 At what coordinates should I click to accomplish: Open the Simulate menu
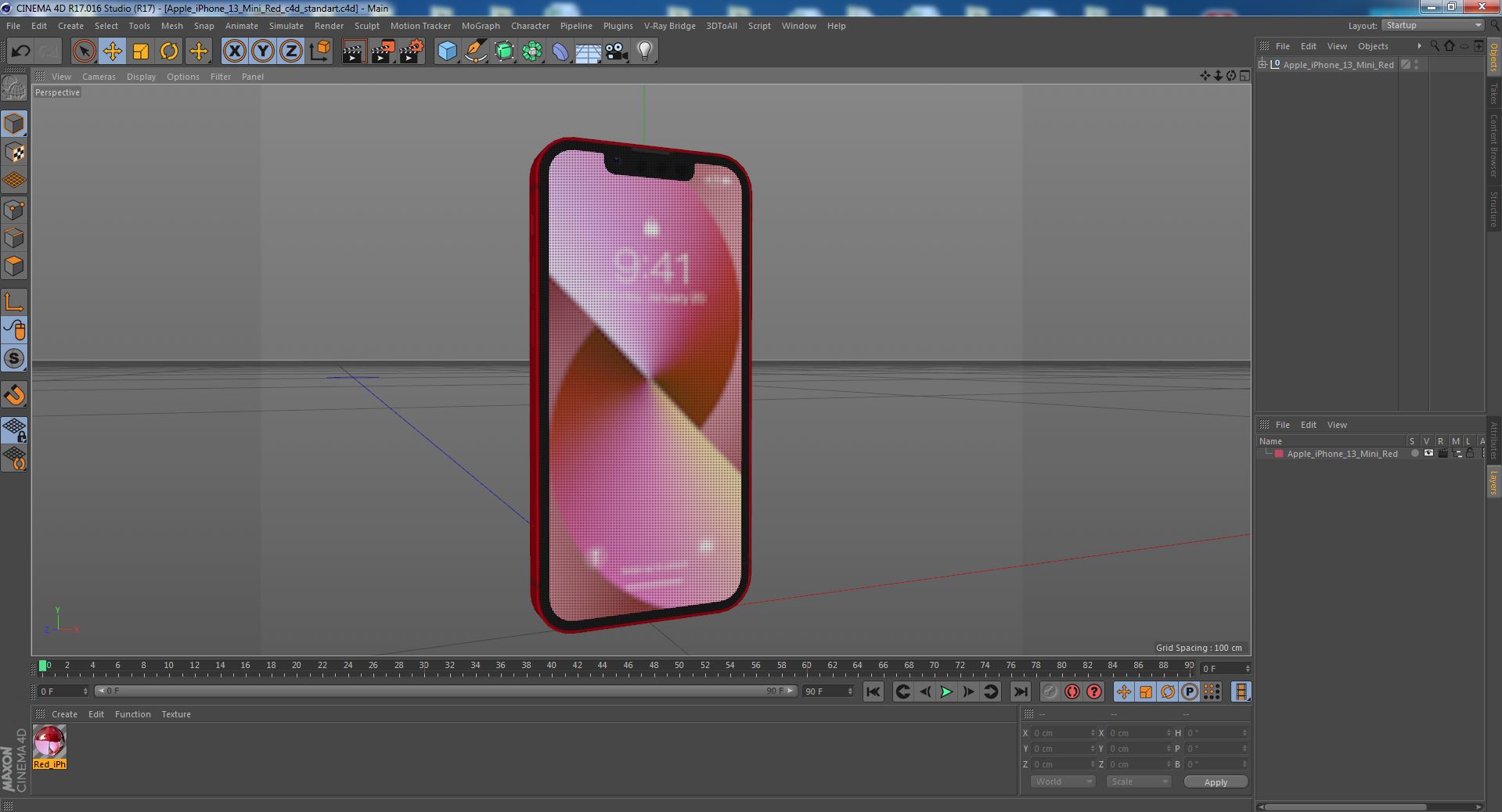pos(286,26)
